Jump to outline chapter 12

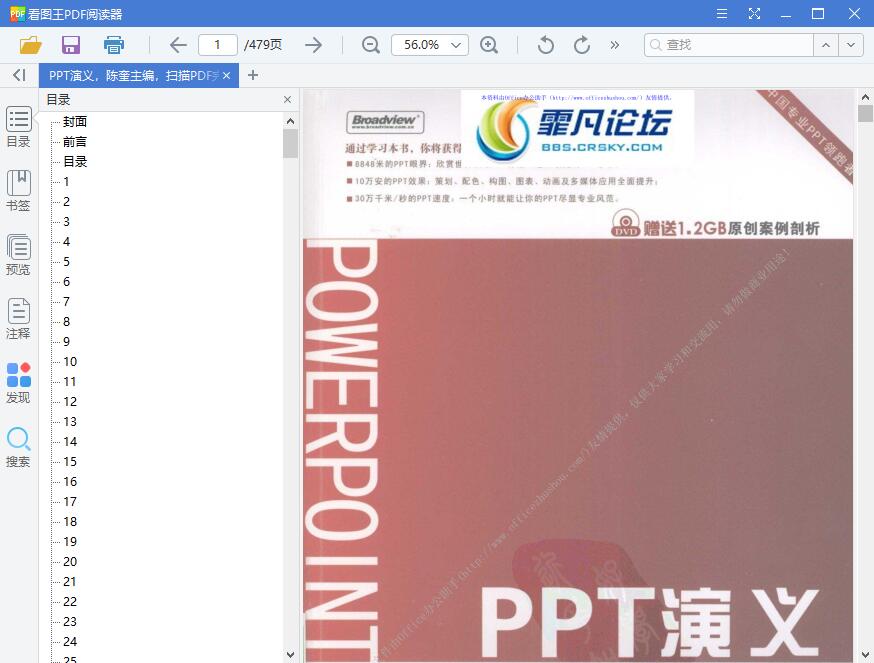tap(70, 402)
